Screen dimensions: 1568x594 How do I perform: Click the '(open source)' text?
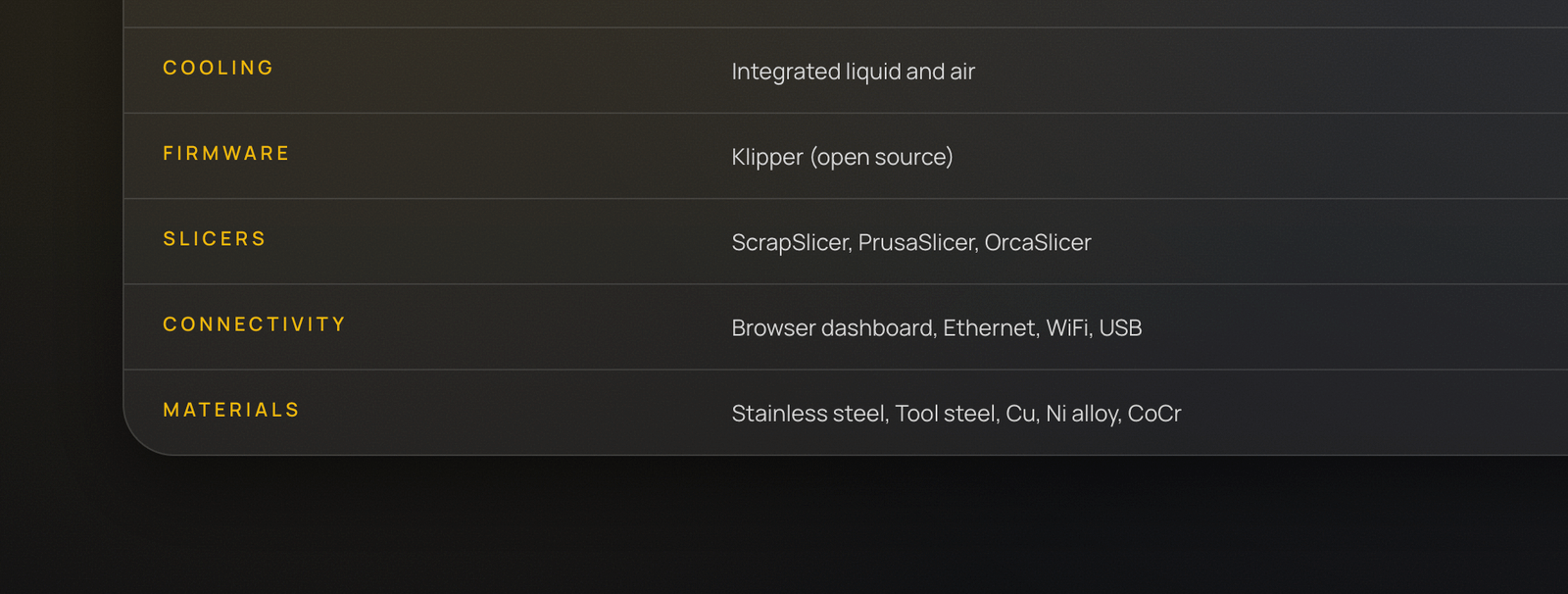[x=881, y=157]
